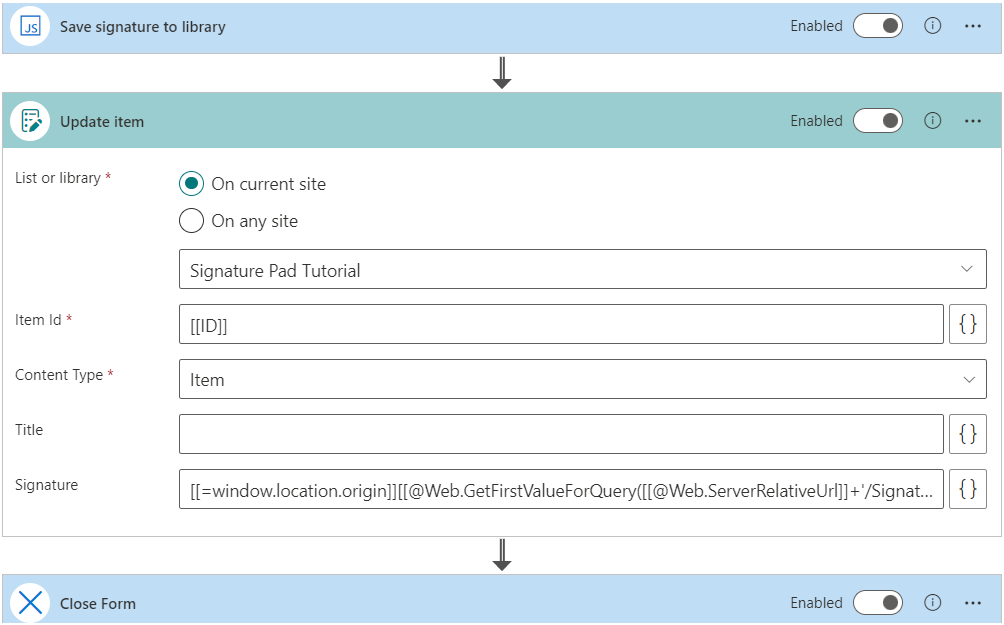1004x625 pixels.
Task: Select the On any site option
Action: (191, 221)
